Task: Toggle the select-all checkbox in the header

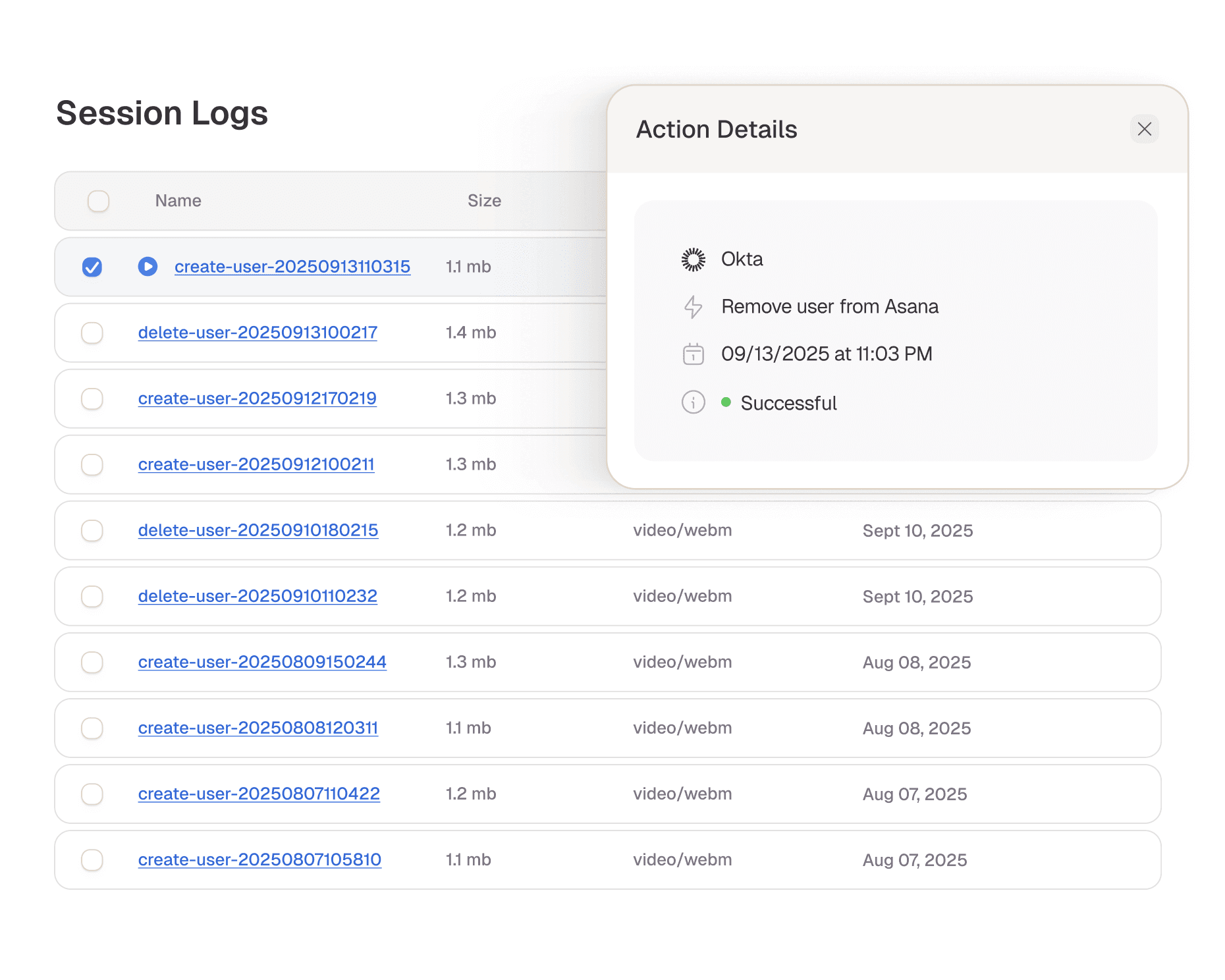Action: tap(99, 201)
